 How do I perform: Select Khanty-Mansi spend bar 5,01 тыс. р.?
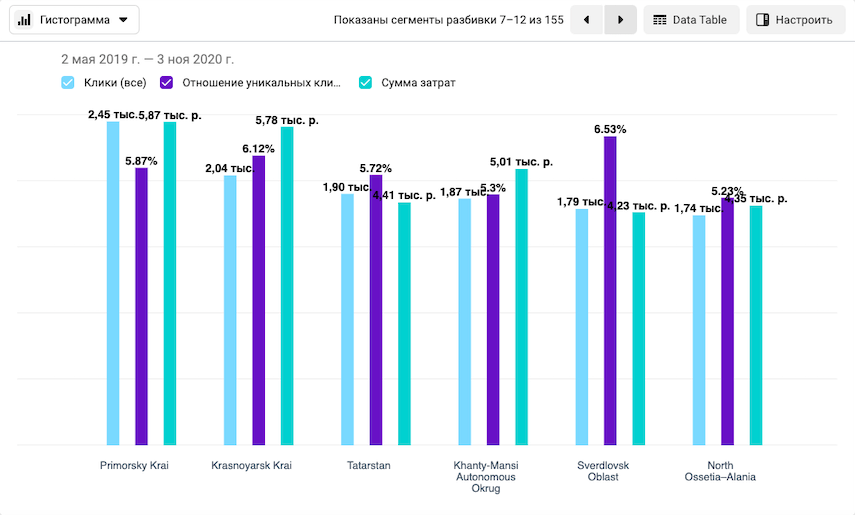coord(521,307)
